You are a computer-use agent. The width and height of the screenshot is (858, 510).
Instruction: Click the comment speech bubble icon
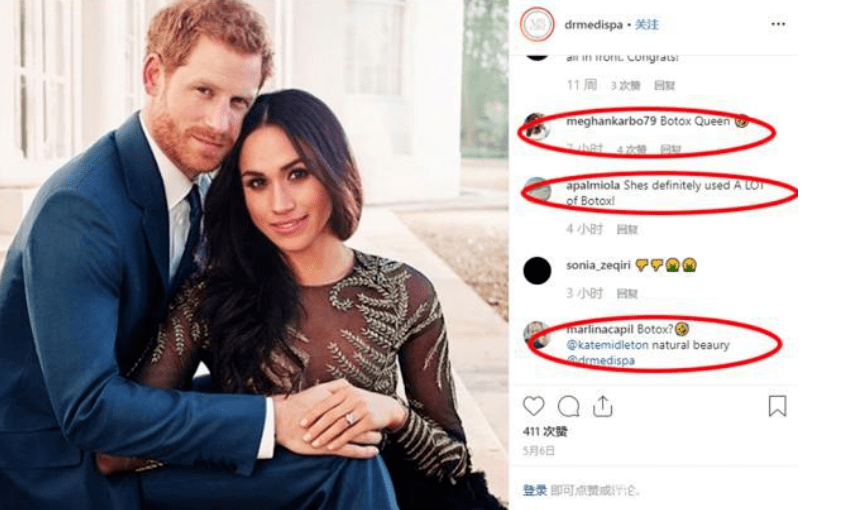(569, 406)
